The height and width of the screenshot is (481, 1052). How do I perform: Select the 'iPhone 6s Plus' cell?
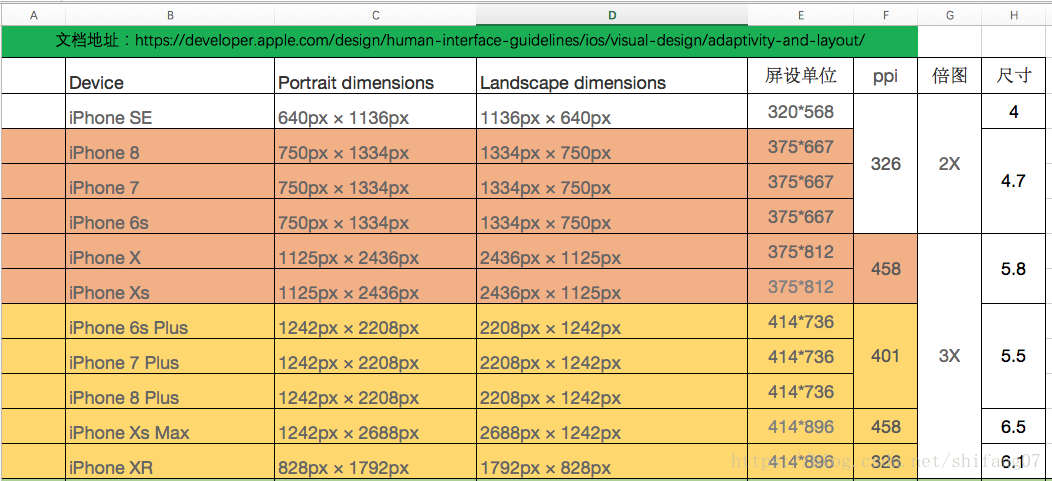pos(170,321)
